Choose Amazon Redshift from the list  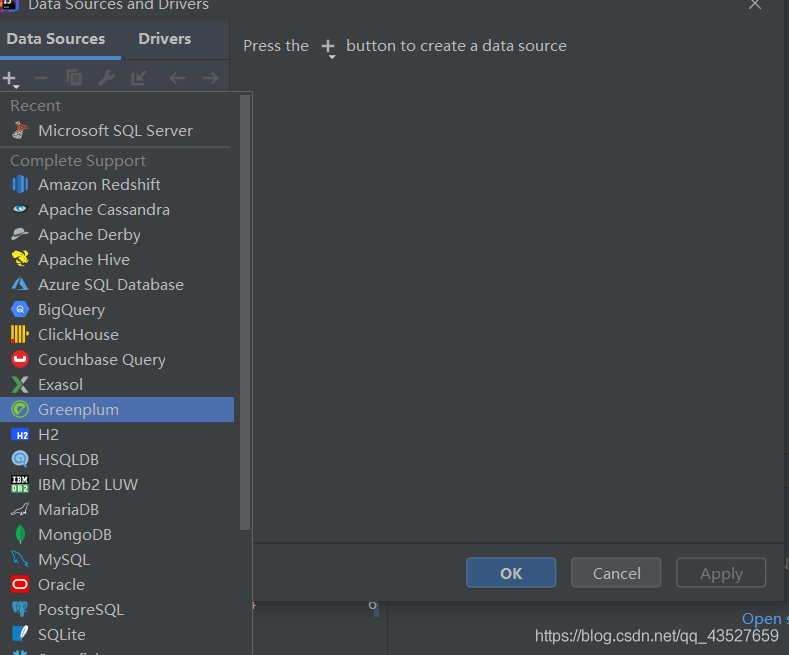[x=117, y=185]
